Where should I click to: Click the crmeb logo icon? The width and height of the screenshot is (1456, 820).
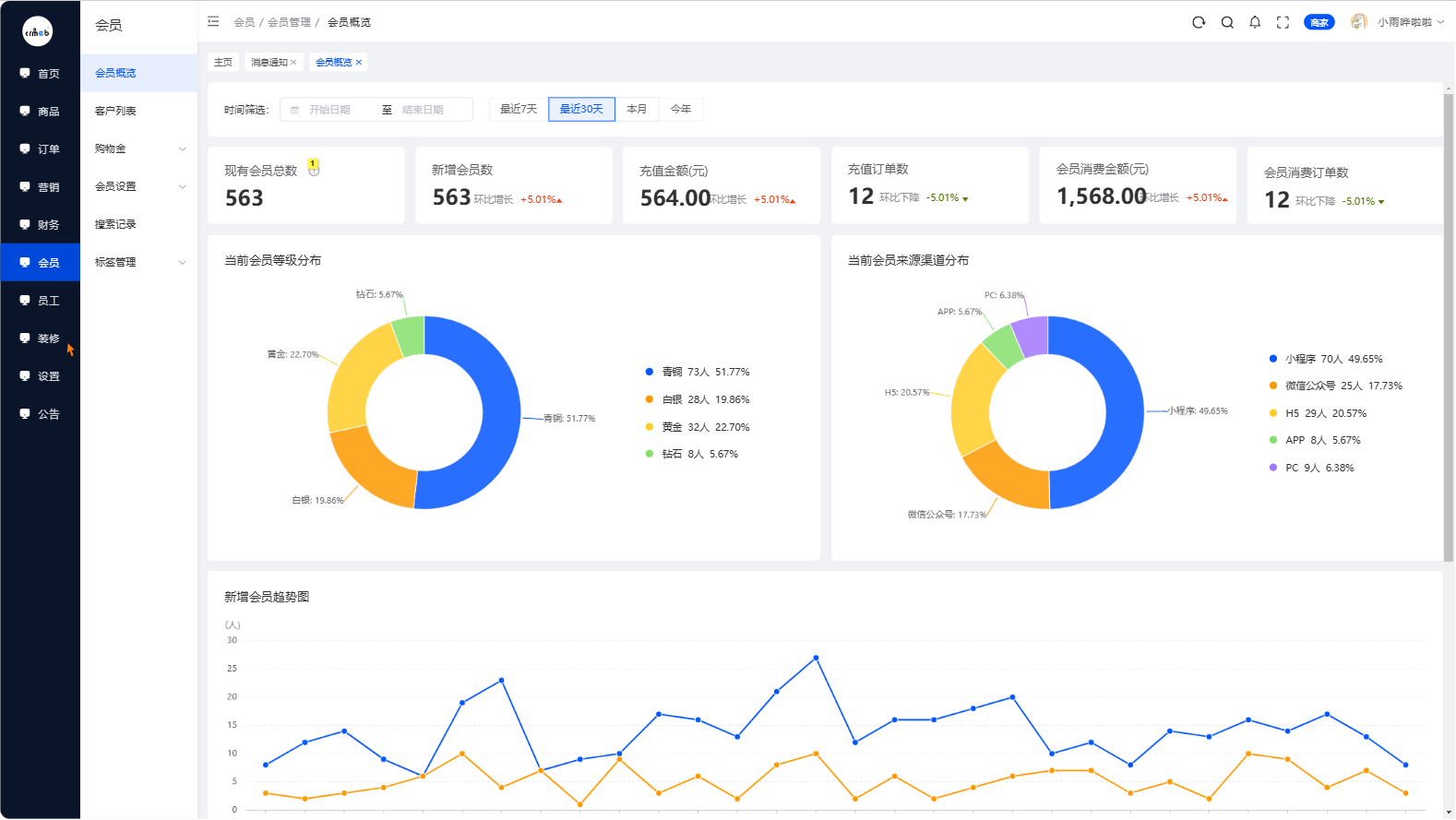pyautogui.click(x=38, y=31)
